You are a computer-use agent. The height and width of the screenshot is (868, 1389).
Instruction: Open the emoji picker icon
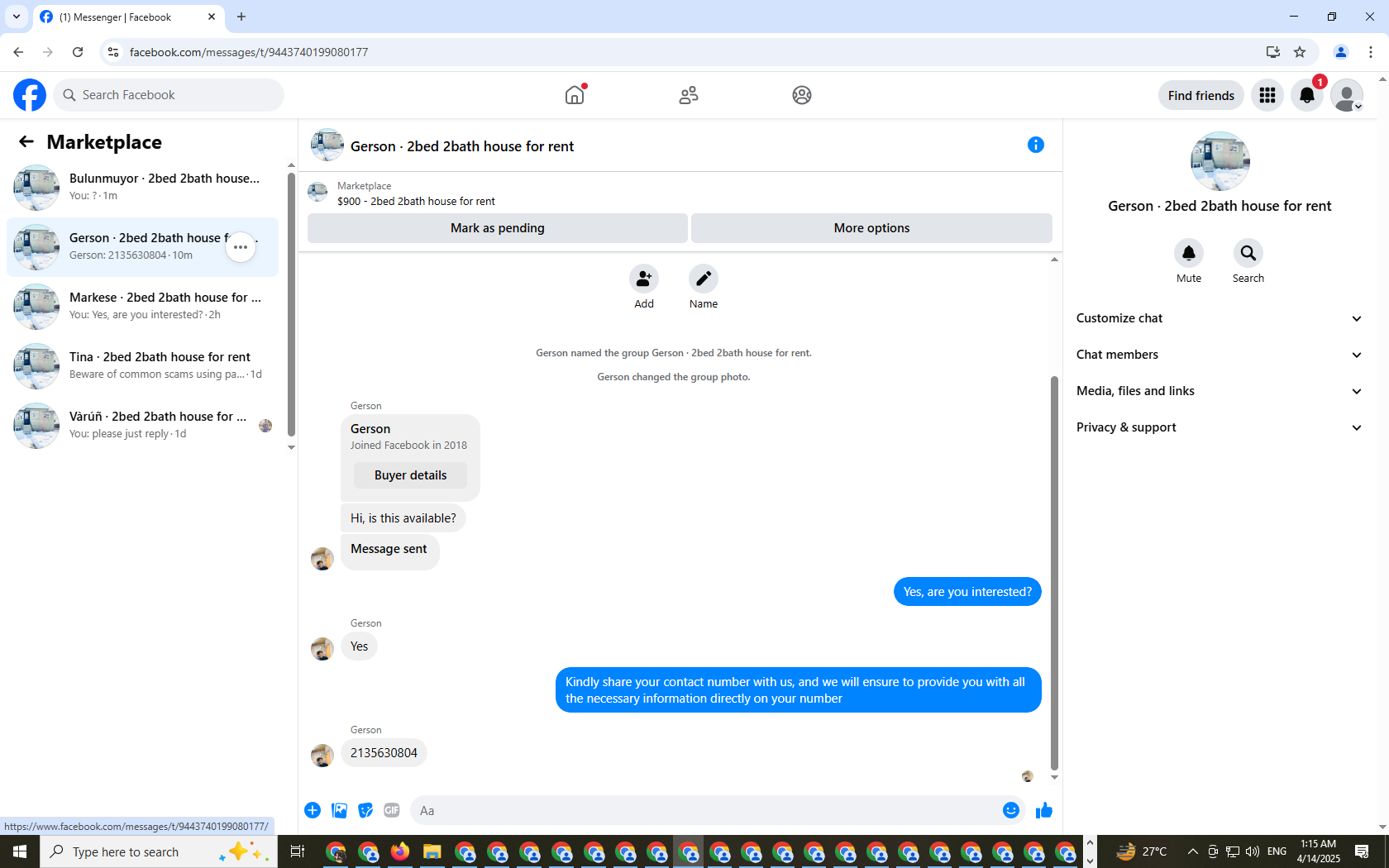coord(1010,810)
